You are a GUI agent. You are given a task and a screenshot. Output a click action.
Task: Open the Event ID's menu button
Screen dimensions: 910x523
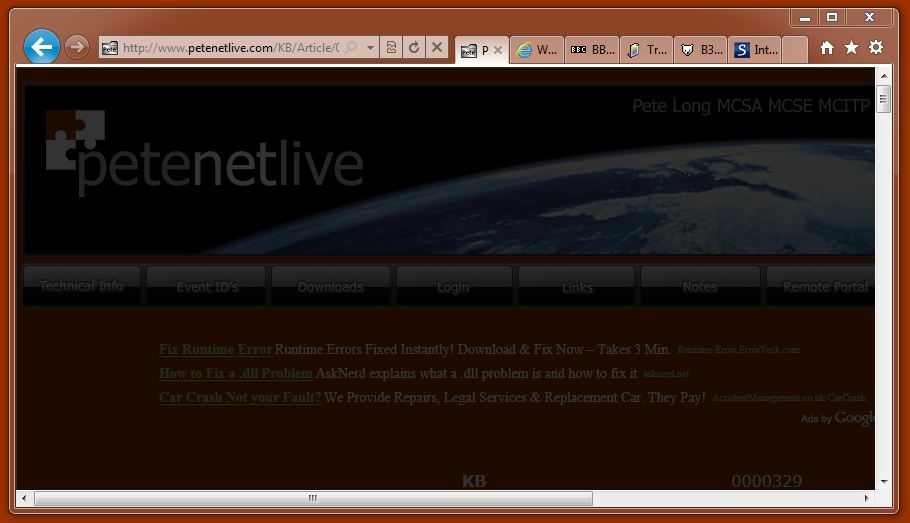pyautogui.click(x=207, y=286)
